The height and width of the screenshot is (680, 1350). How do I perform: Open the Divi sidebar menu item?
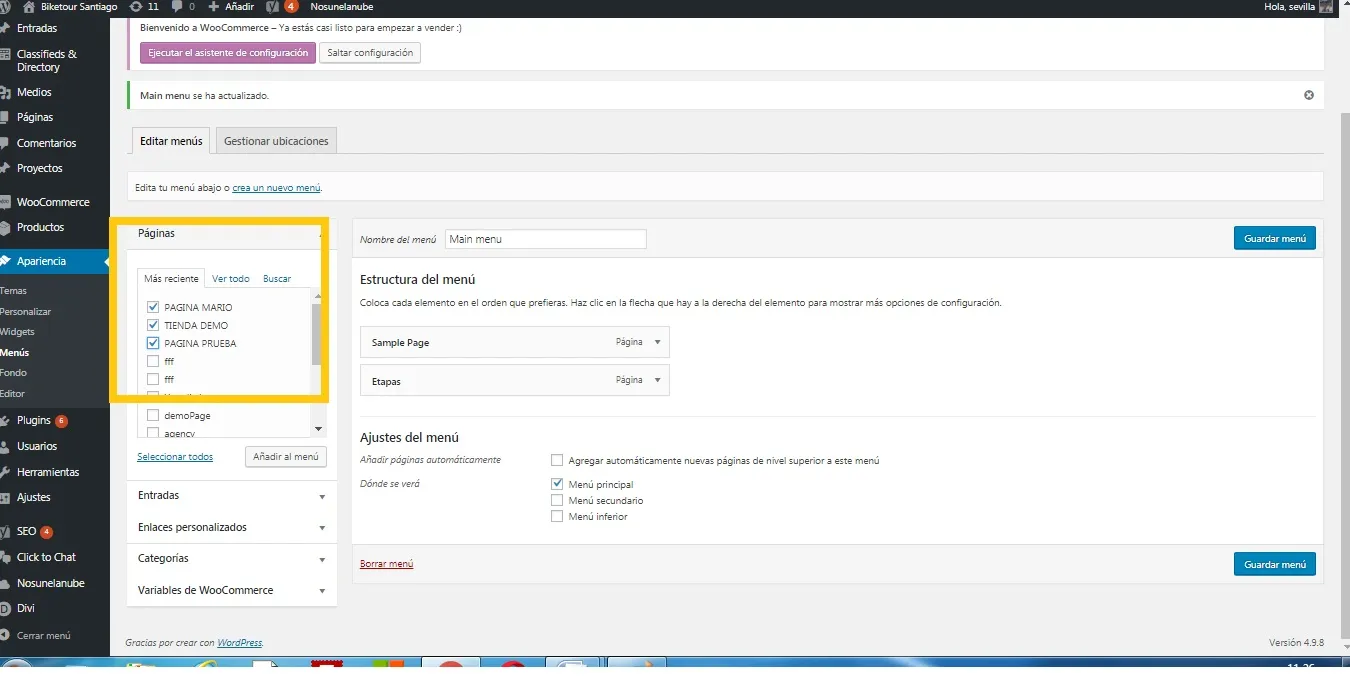tap(27, 608)
